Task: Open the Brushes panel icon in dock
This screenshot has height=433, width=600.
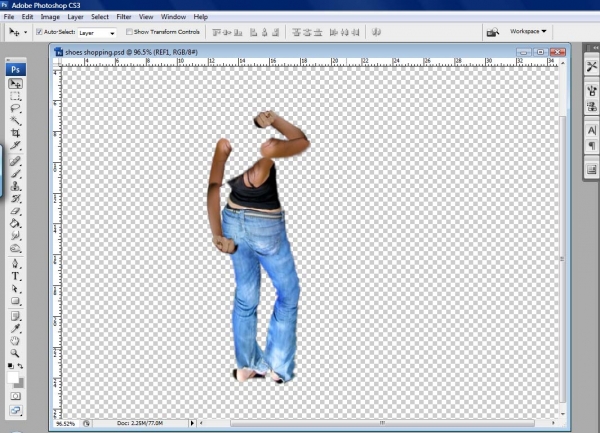Action: (592, 91)
